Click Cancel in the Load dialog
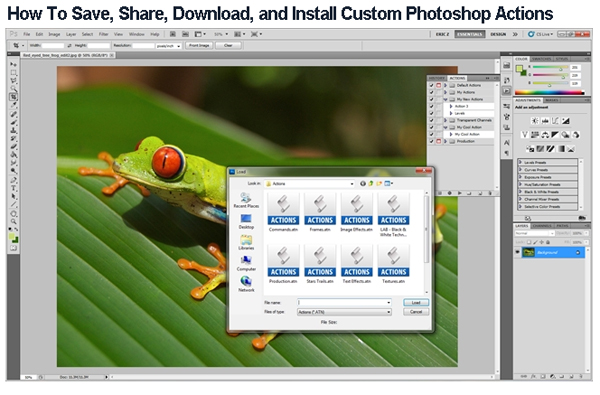The width and height of the screenshot is (600, 395). click(x=416, y=312)
